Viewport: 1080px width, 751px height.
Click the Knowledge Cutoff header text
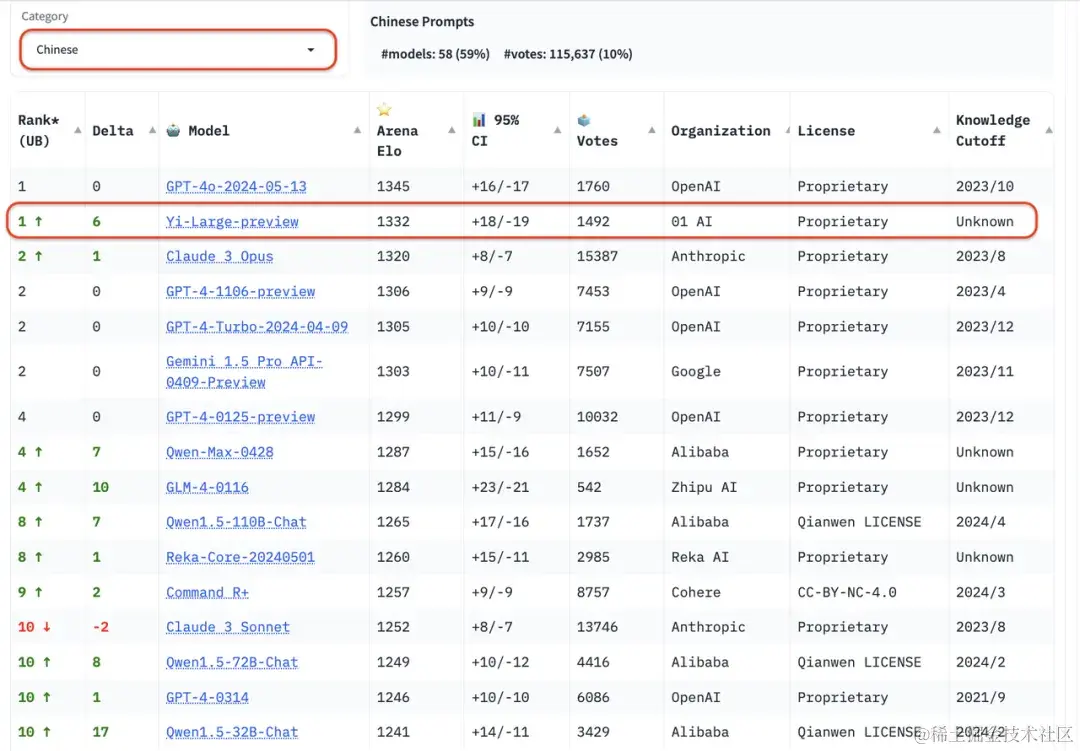coord(993,130)
